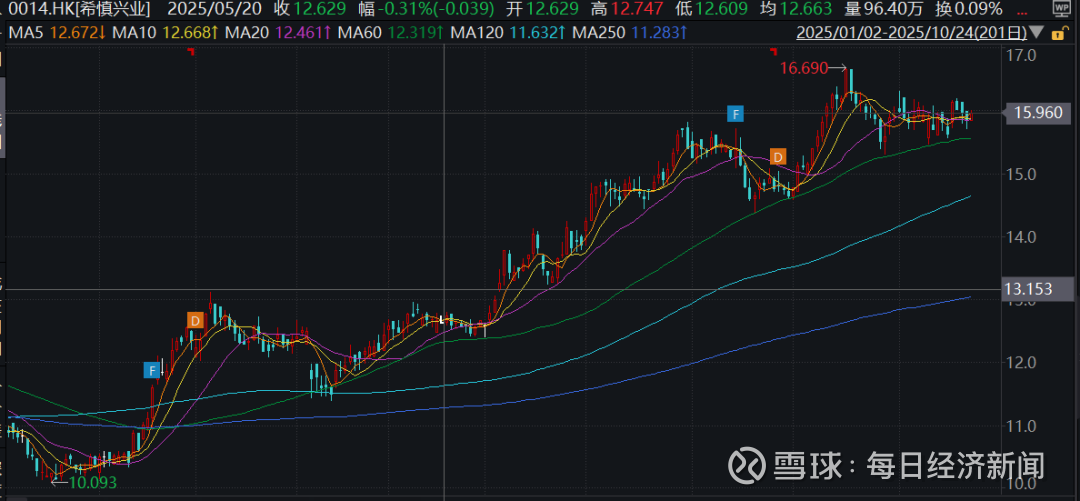Click the small red corner marker above chart at left

click(x=190, y=53)
